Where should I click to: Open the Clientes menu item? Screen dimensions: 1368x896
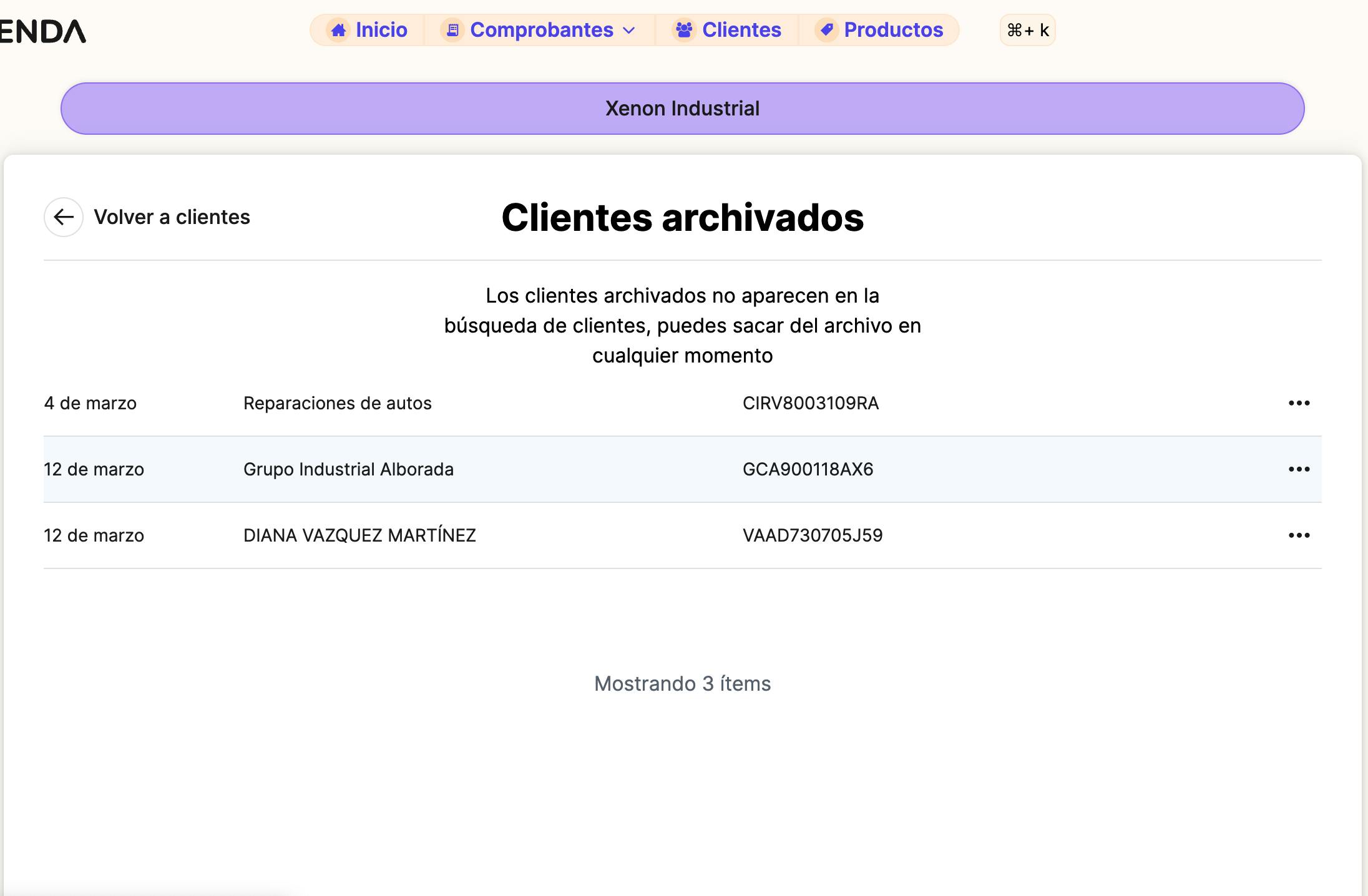(x=741, y=30)
